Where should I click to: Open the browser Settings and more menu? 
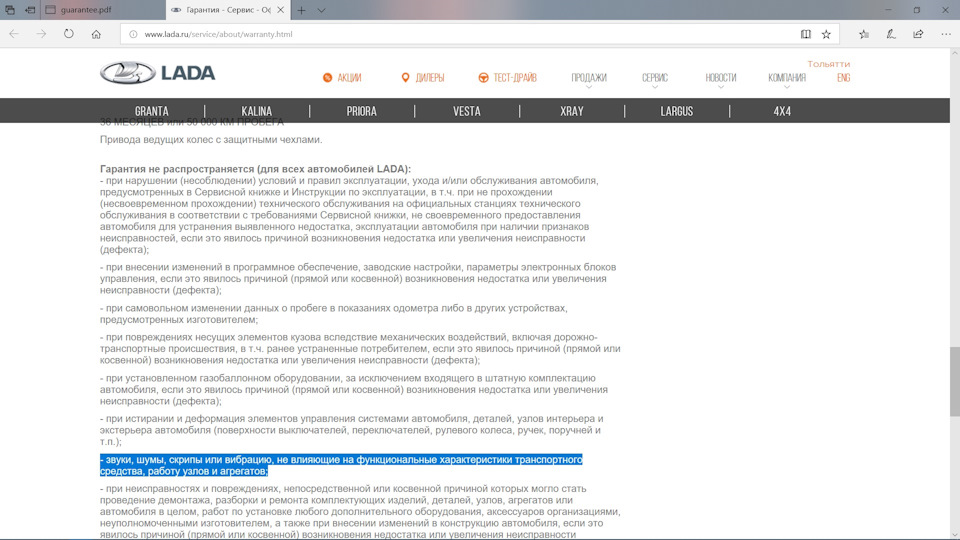pos(945,33)
